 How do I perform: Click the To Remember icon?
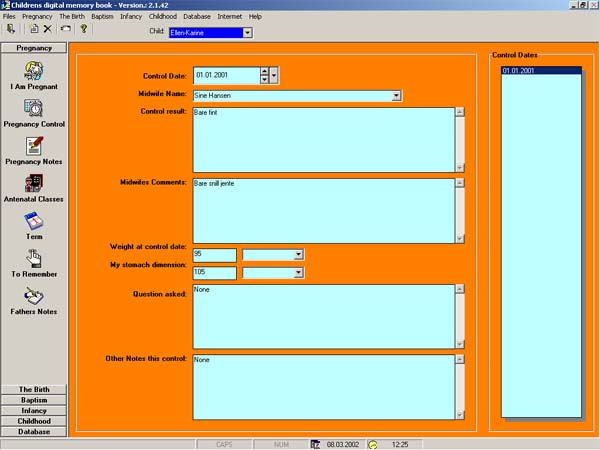click(x=34, y=259)
